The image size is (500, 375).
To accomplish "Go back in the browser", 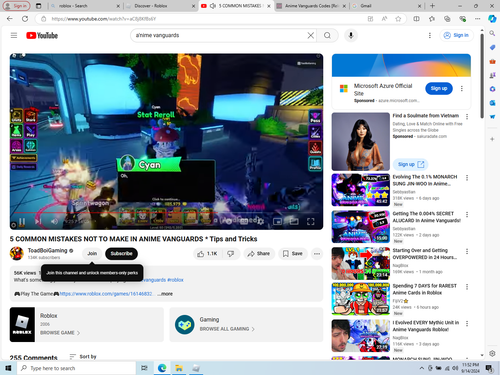I will 10,19.
